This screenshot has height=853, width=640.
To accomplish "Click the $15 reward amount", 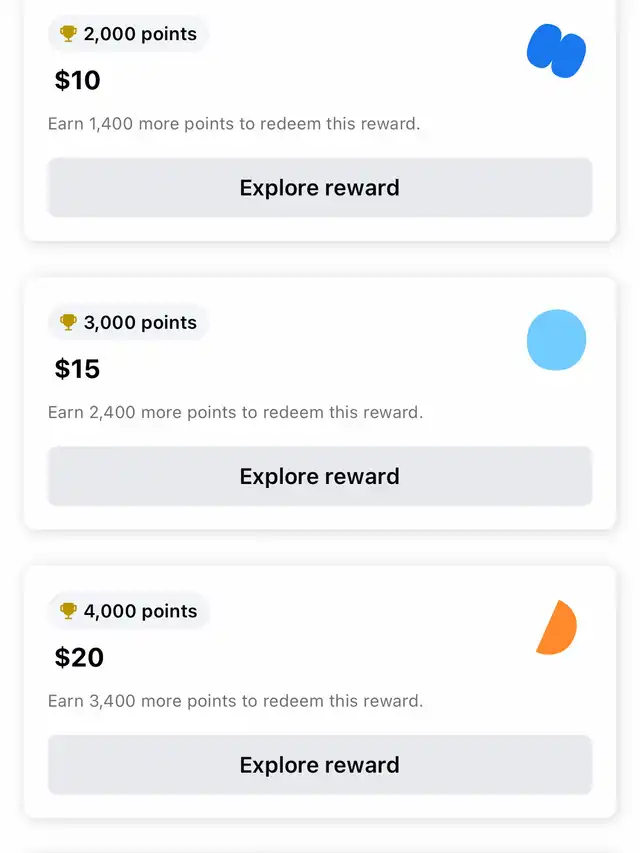I will tap(77, 368).
